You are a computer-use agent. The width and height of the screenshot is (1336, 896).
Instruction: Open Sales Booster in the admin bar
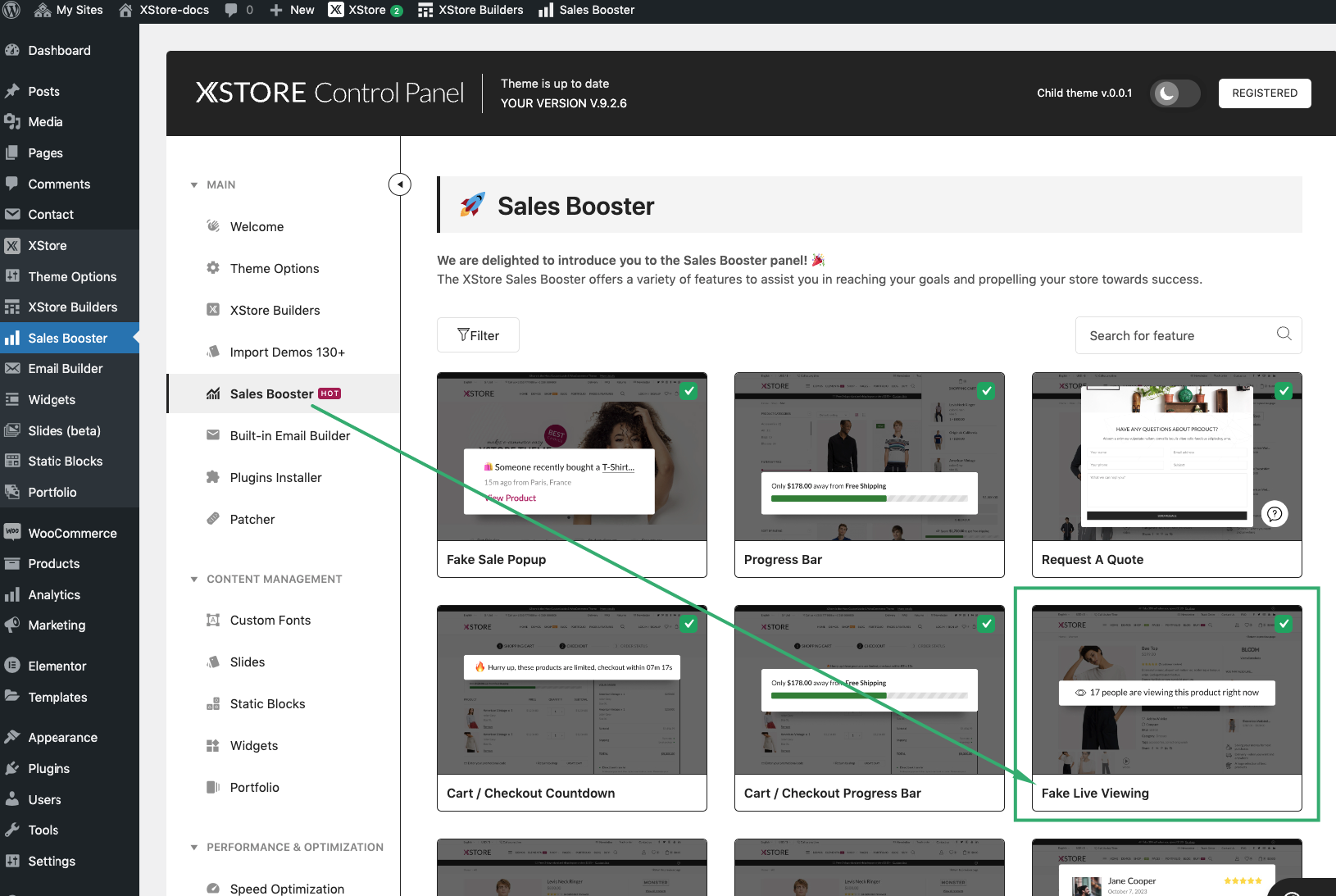pos(587,10)
